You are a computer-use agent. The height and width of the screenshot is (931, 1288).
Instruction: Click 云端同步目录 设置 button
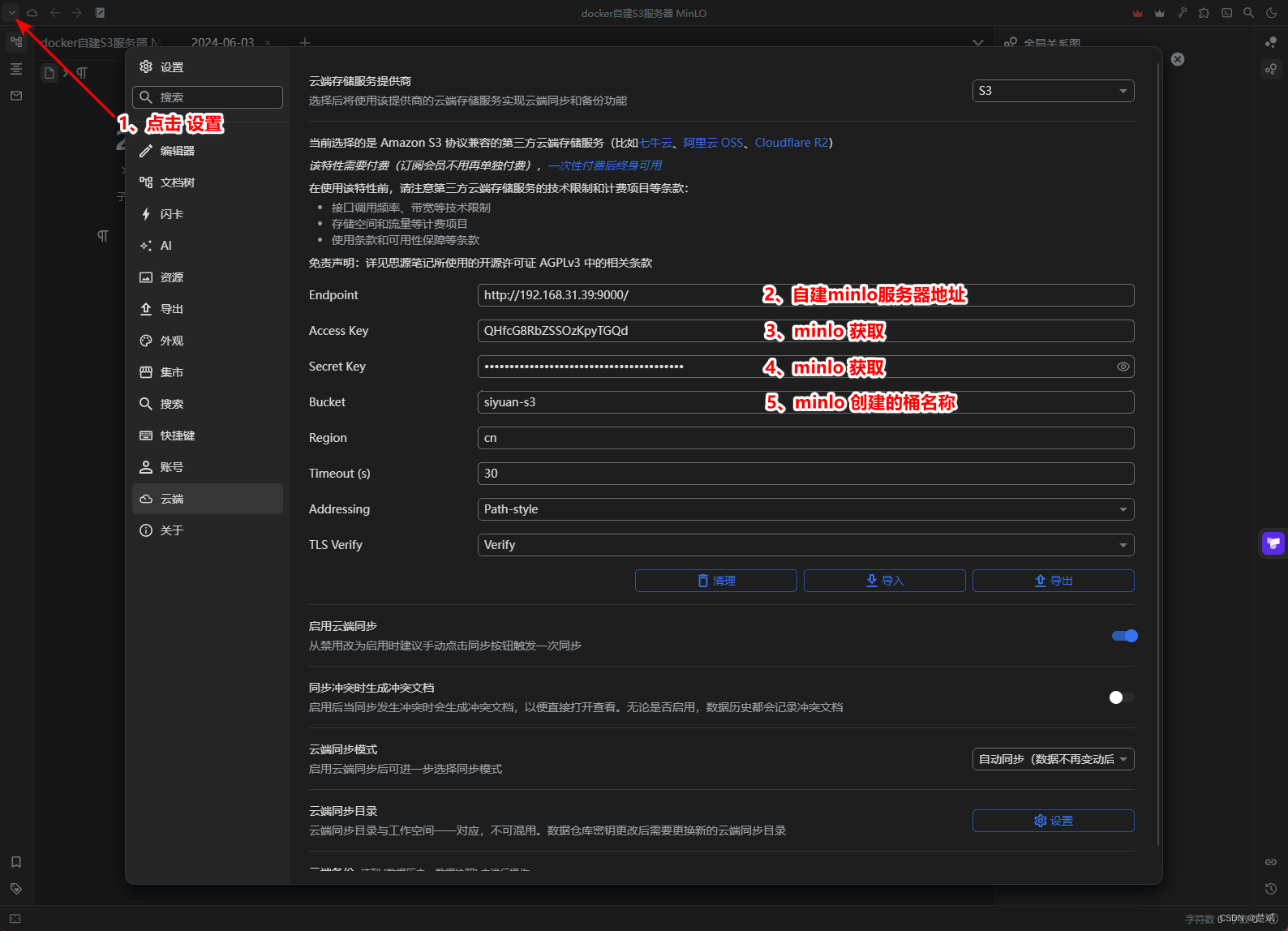pos(1054,821)
